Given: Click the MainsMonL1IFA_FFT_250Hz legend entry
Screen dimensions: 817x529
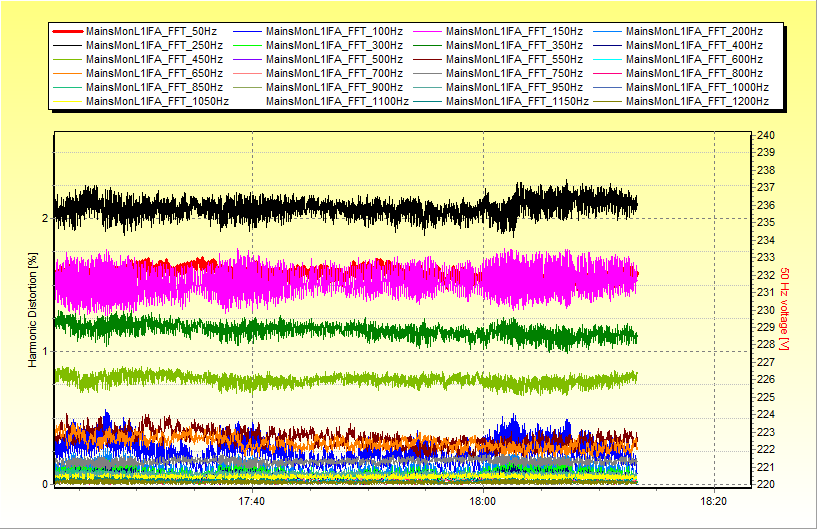Looking at the screenshot, I should (x=146, y=46).
